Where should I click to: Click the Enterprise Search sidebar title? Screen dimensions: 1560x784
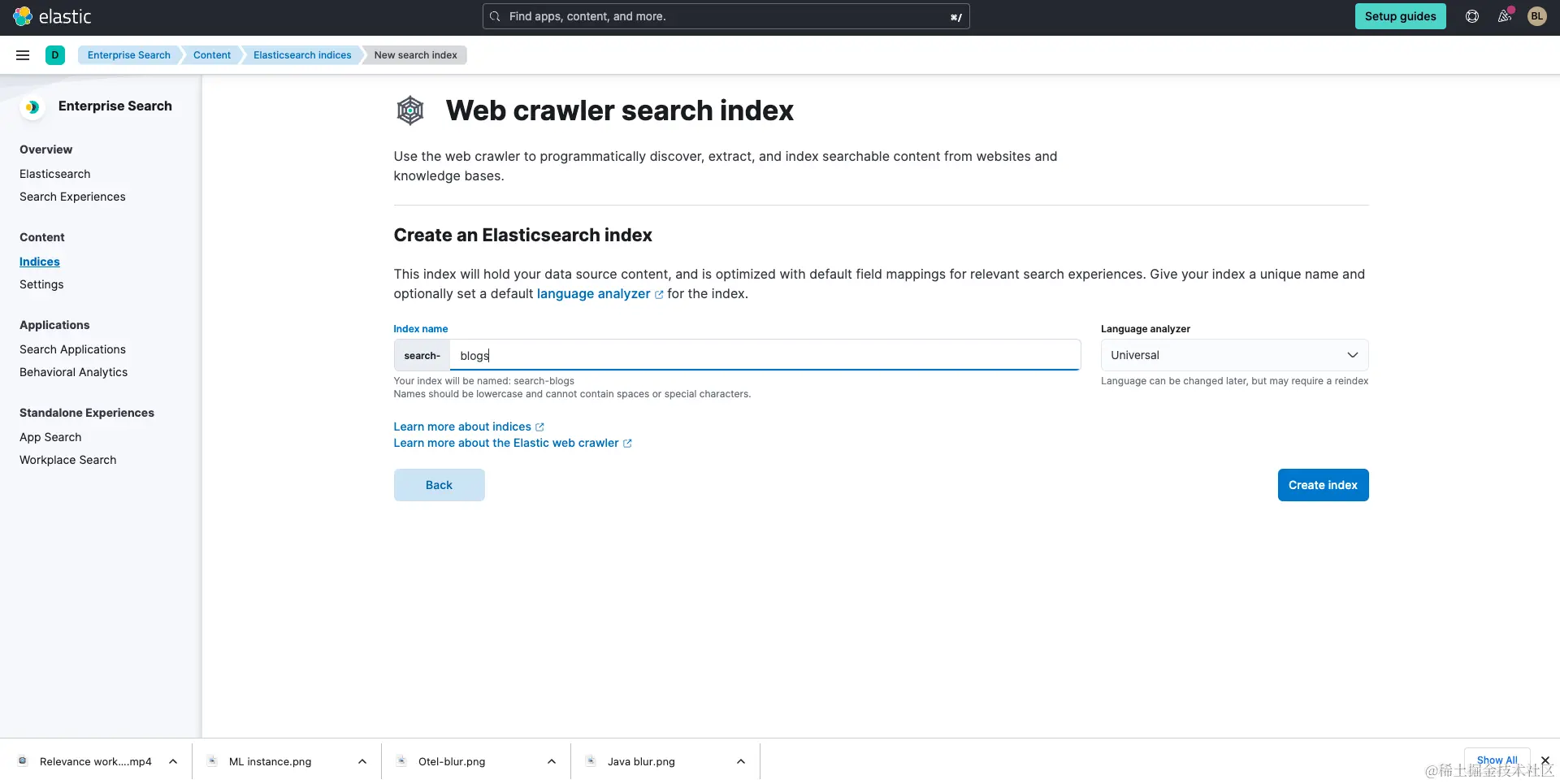(x=115, y=106)
